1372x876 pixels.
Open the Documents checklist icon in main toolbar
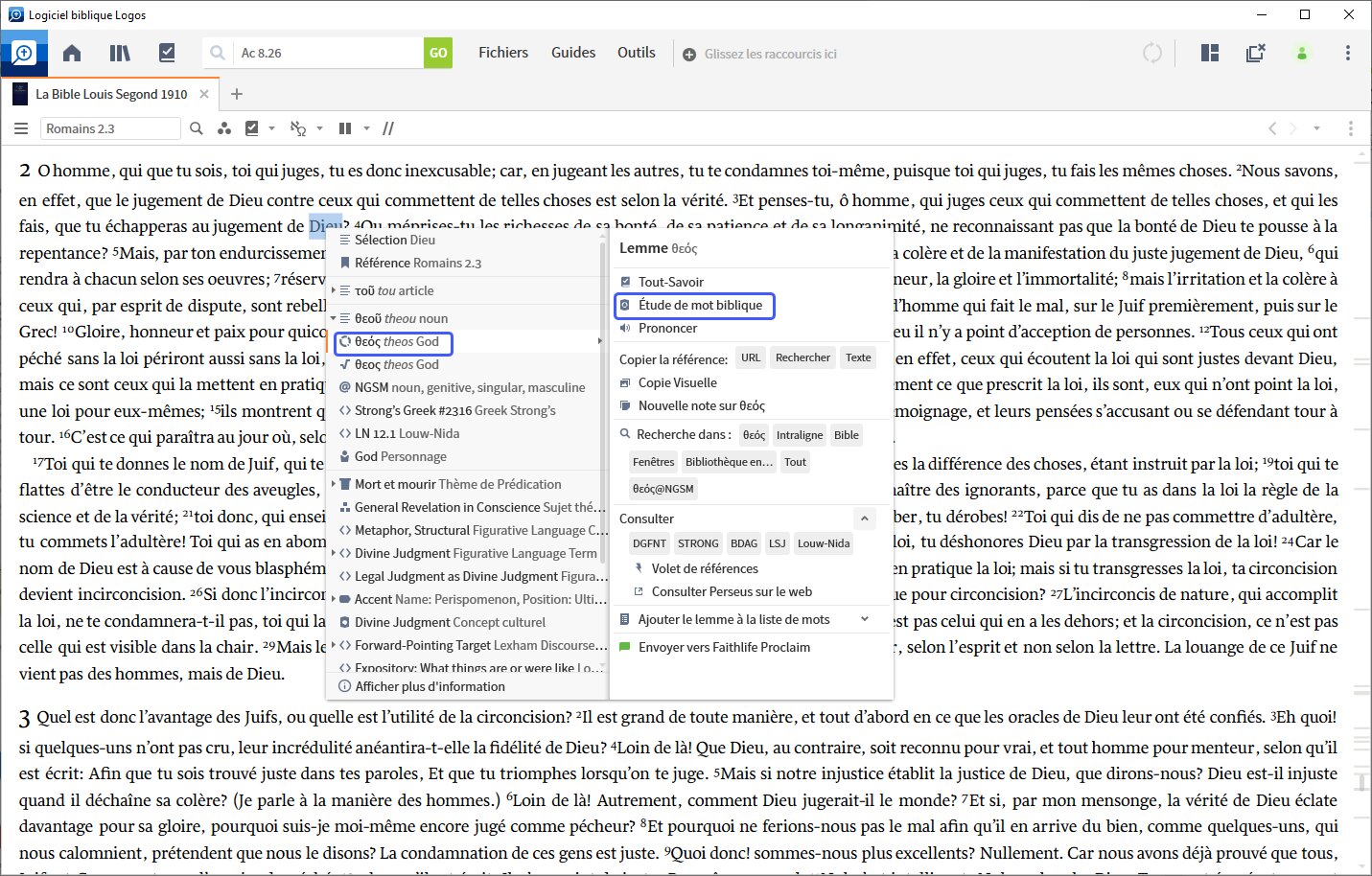167,53
